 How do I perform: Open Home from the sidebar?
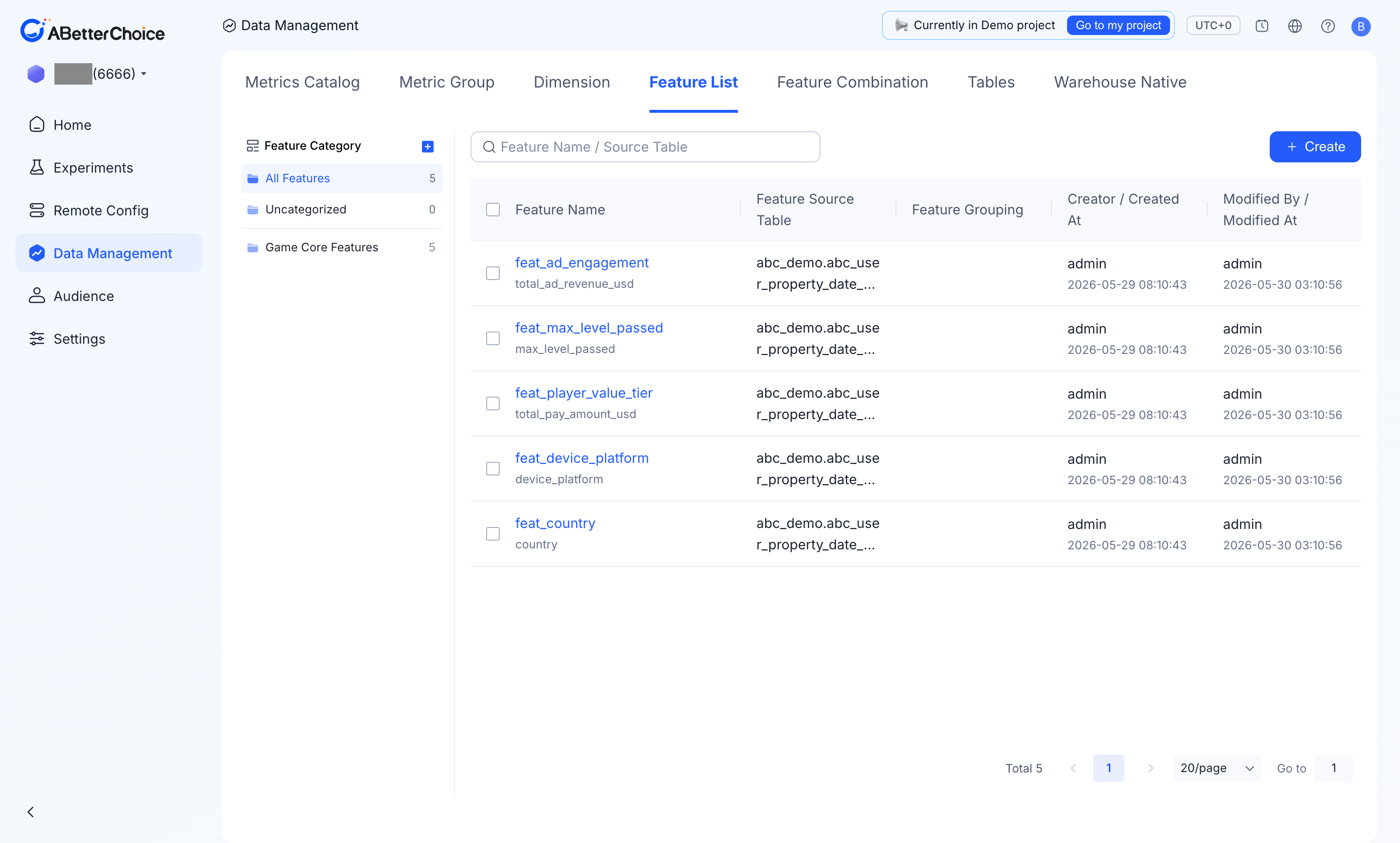click(109, 124)
